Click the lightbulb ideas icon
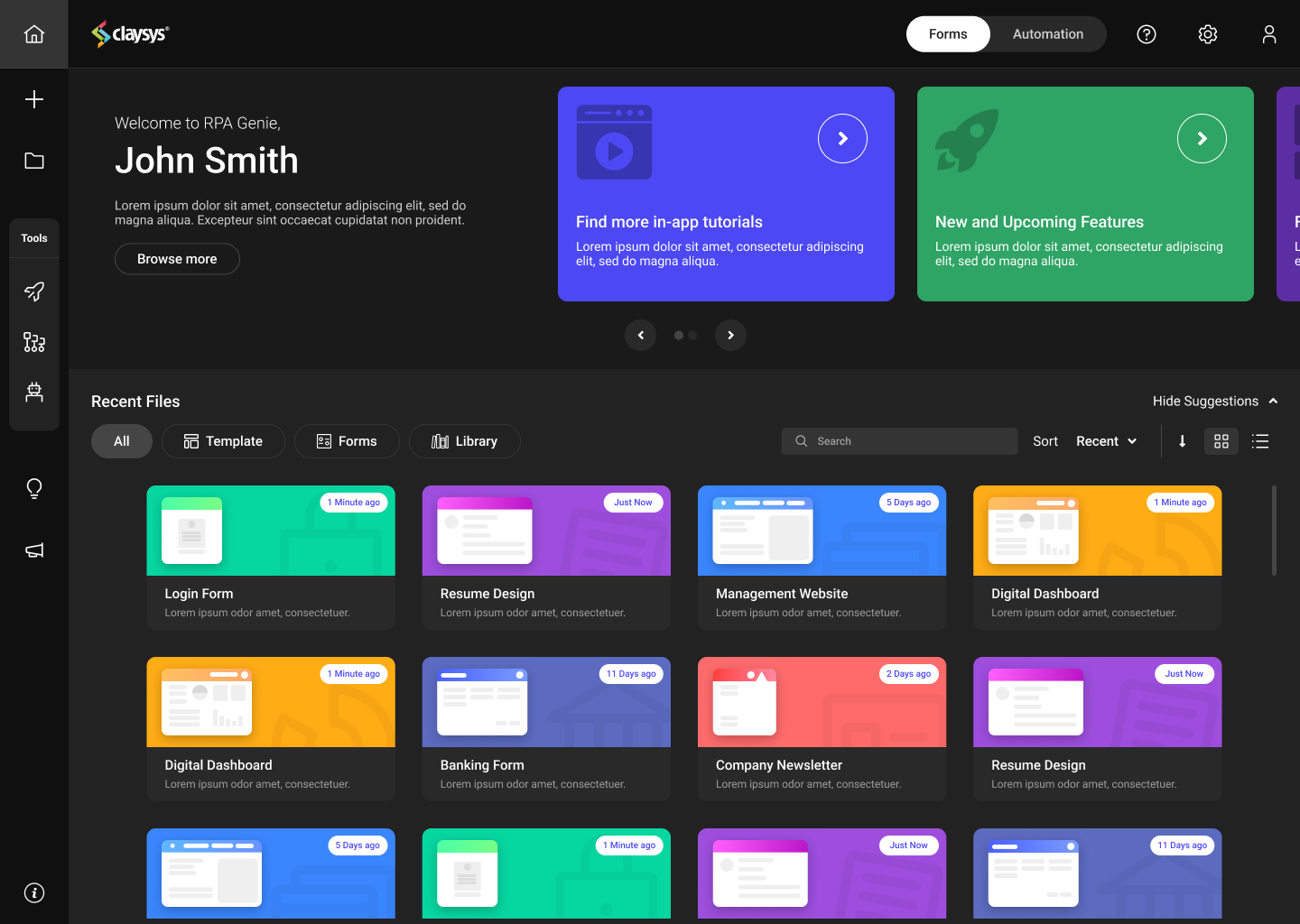 pyautogui.click(x=34, y=488)
